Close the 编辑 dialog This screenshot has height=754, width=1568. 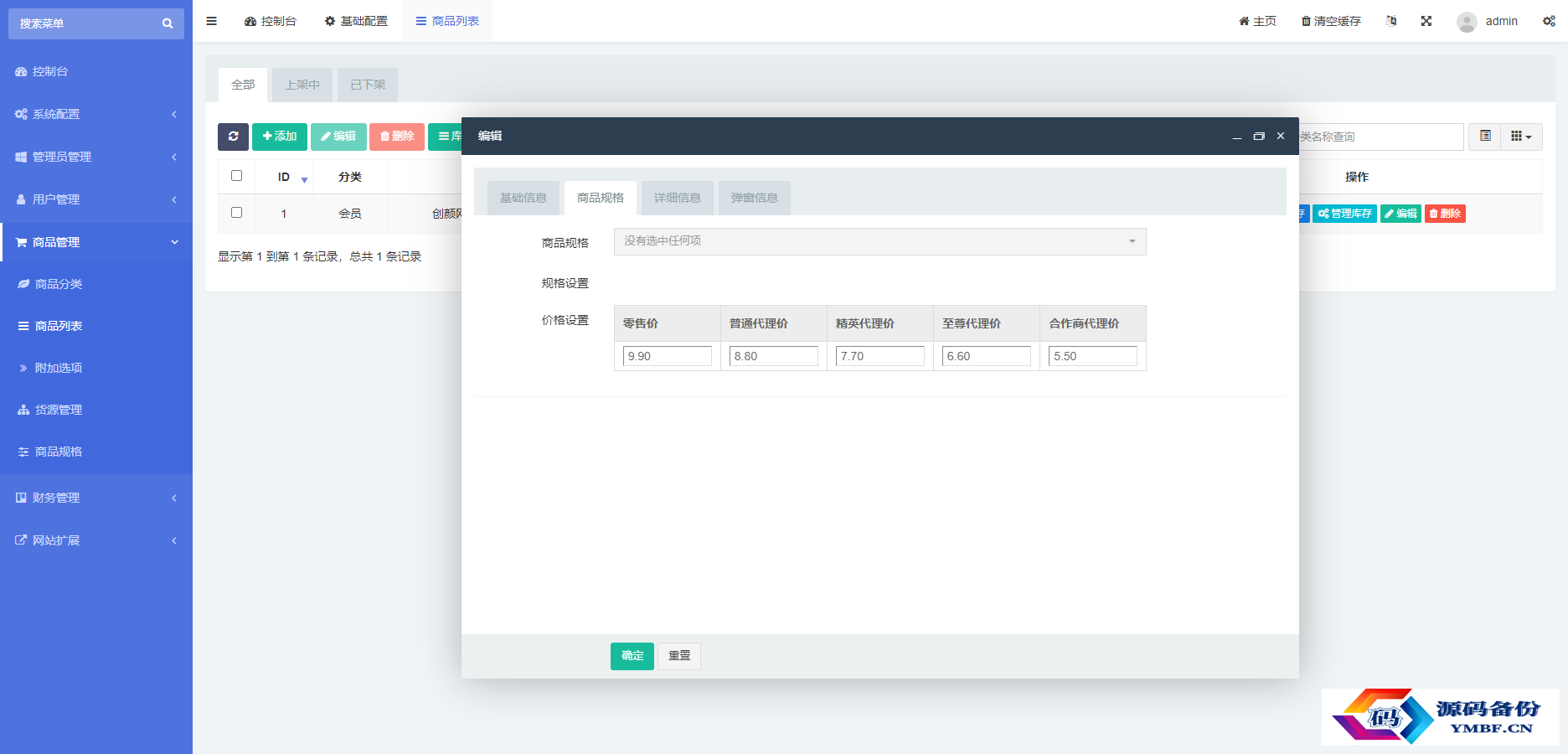click(x=1281, y=136)
